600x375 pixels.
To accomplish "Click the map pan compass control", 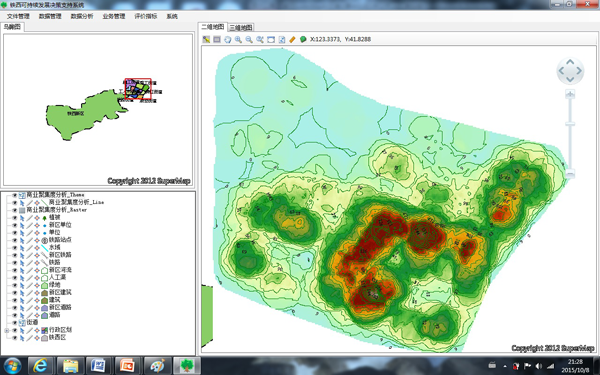I will [x=570, y=71].
